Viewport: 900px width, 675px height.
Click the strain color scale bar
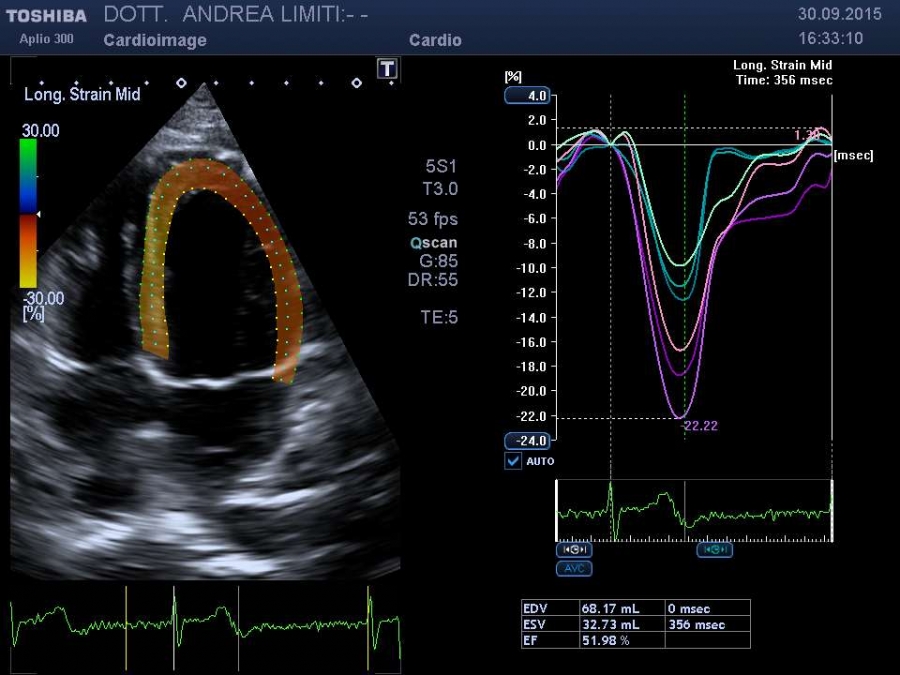pos(28,213)
